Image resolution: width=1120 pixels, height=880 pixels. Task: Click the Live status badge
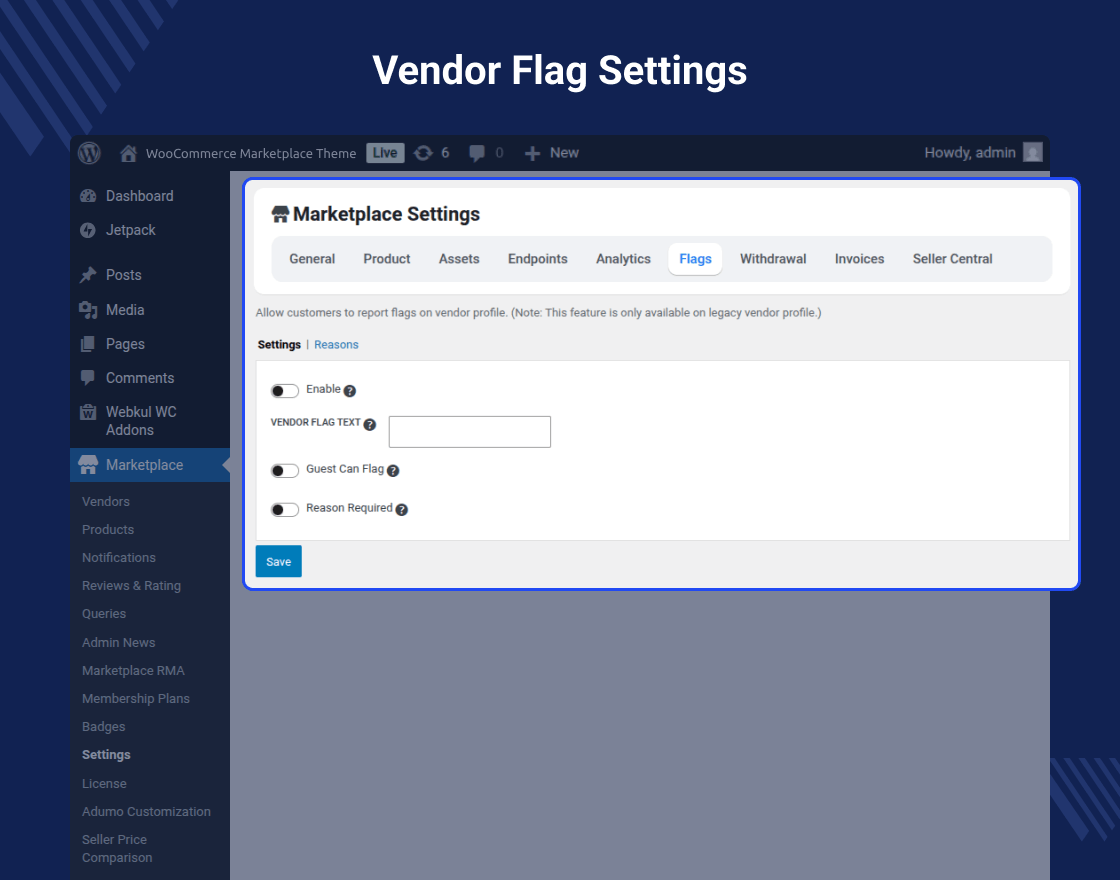tap(385, 153)
